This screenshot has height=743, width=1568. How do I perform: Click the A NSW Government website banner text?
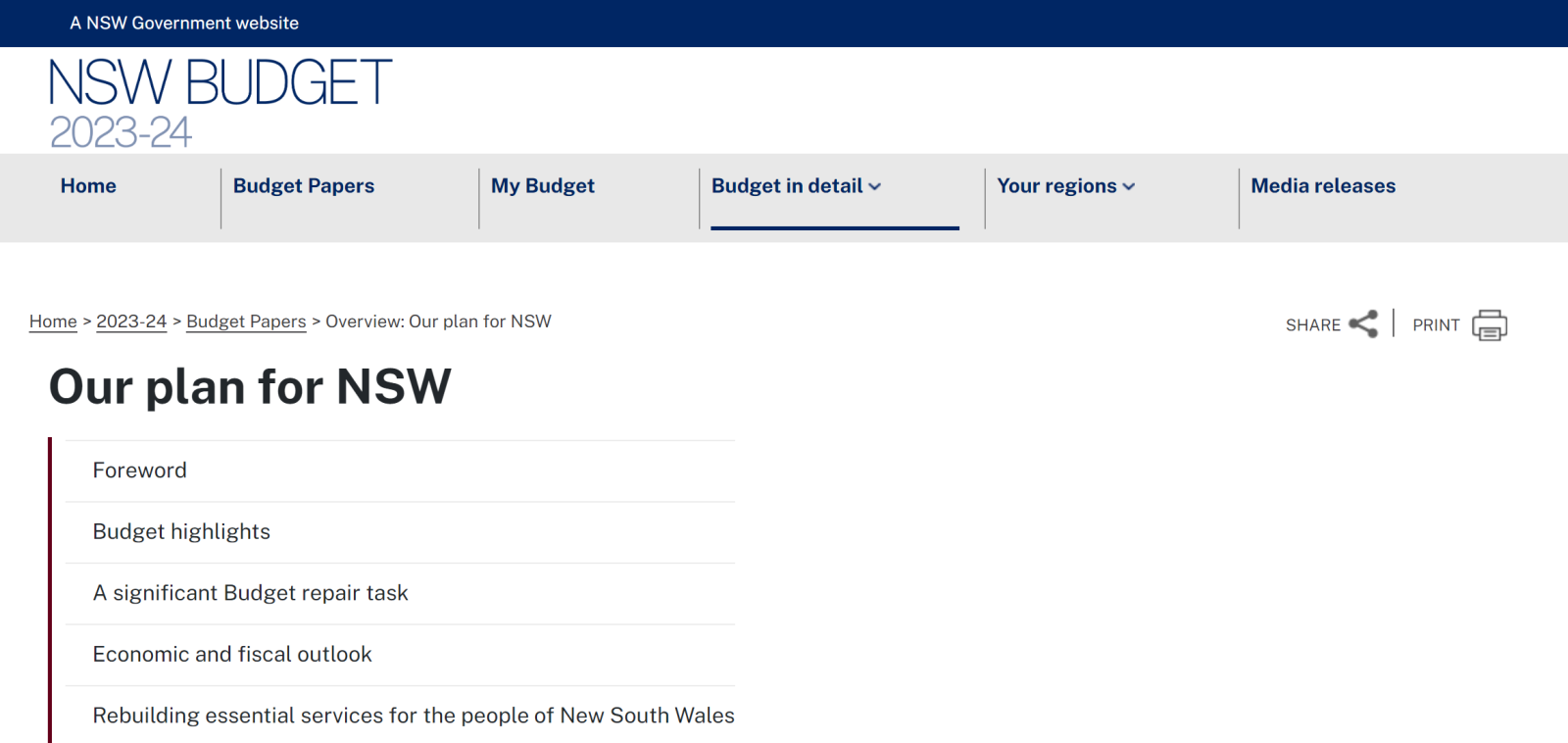pos(184,23)
